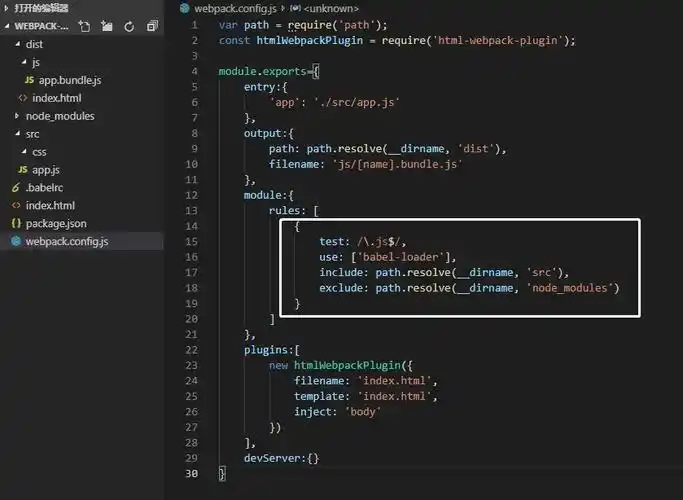Open package.json from the explorer

click(56, 223)
